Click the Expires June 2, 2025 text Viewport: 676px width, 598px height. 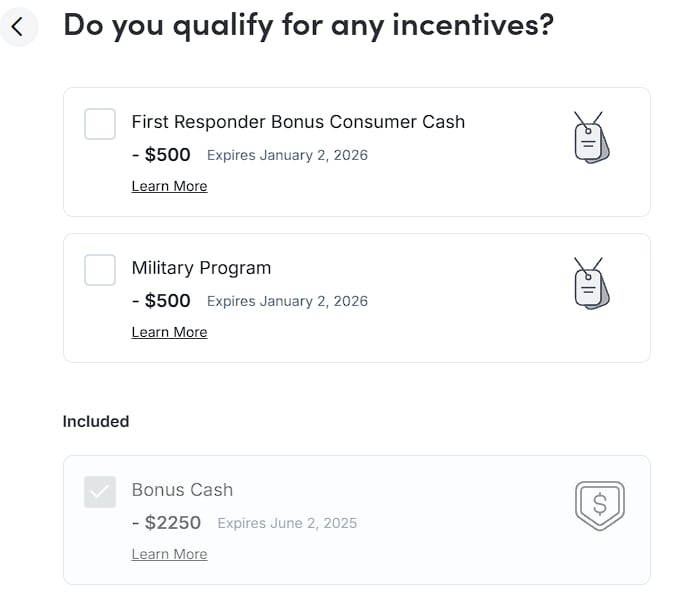pyautogui.click(x=287, y=523)
